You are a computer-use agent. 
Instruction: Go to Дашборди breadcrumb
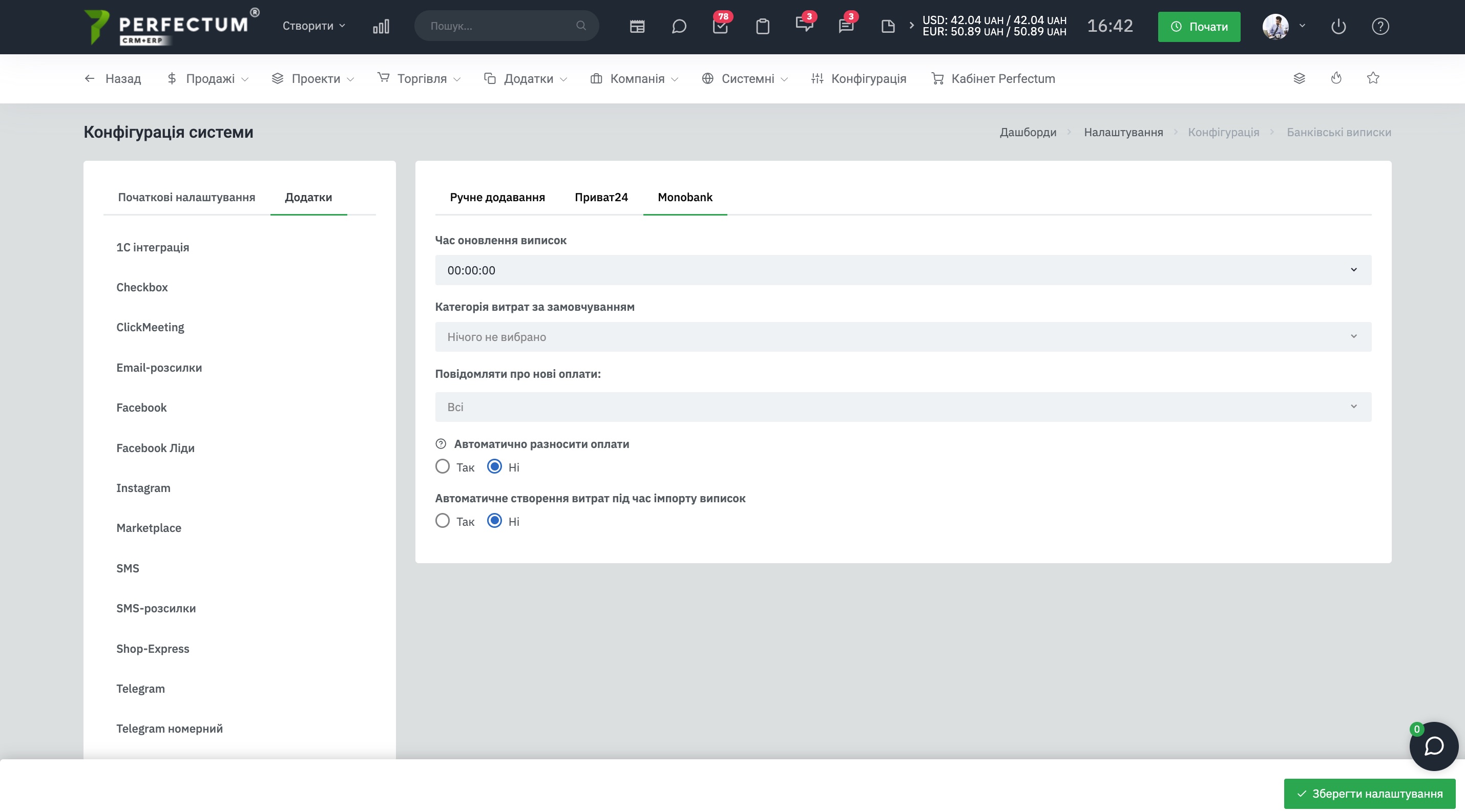coord(1028,132)
